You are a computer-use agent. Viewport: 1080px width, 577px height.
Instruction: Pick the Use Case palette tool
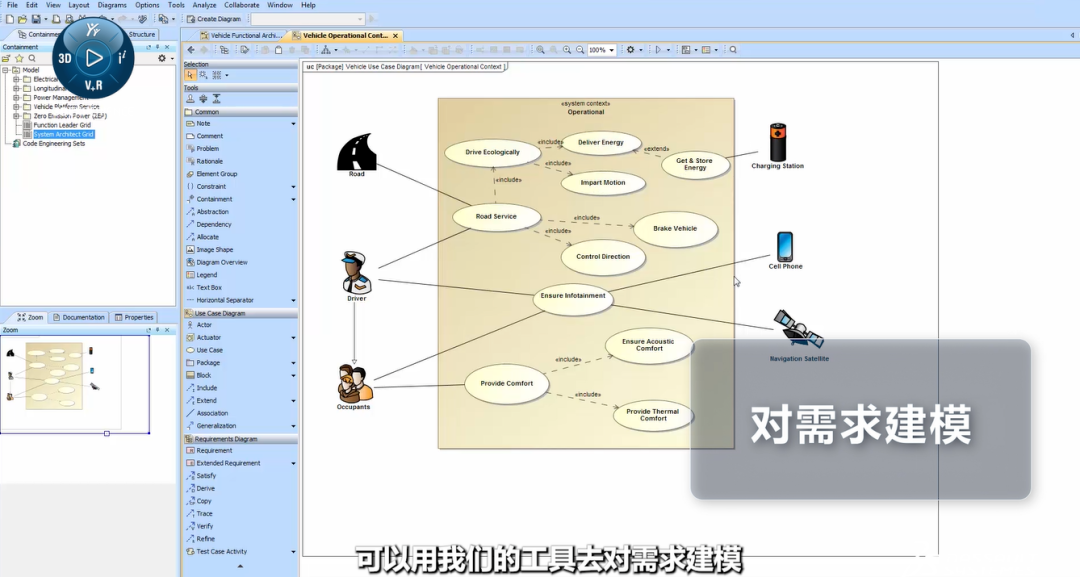tap(209, 350)
